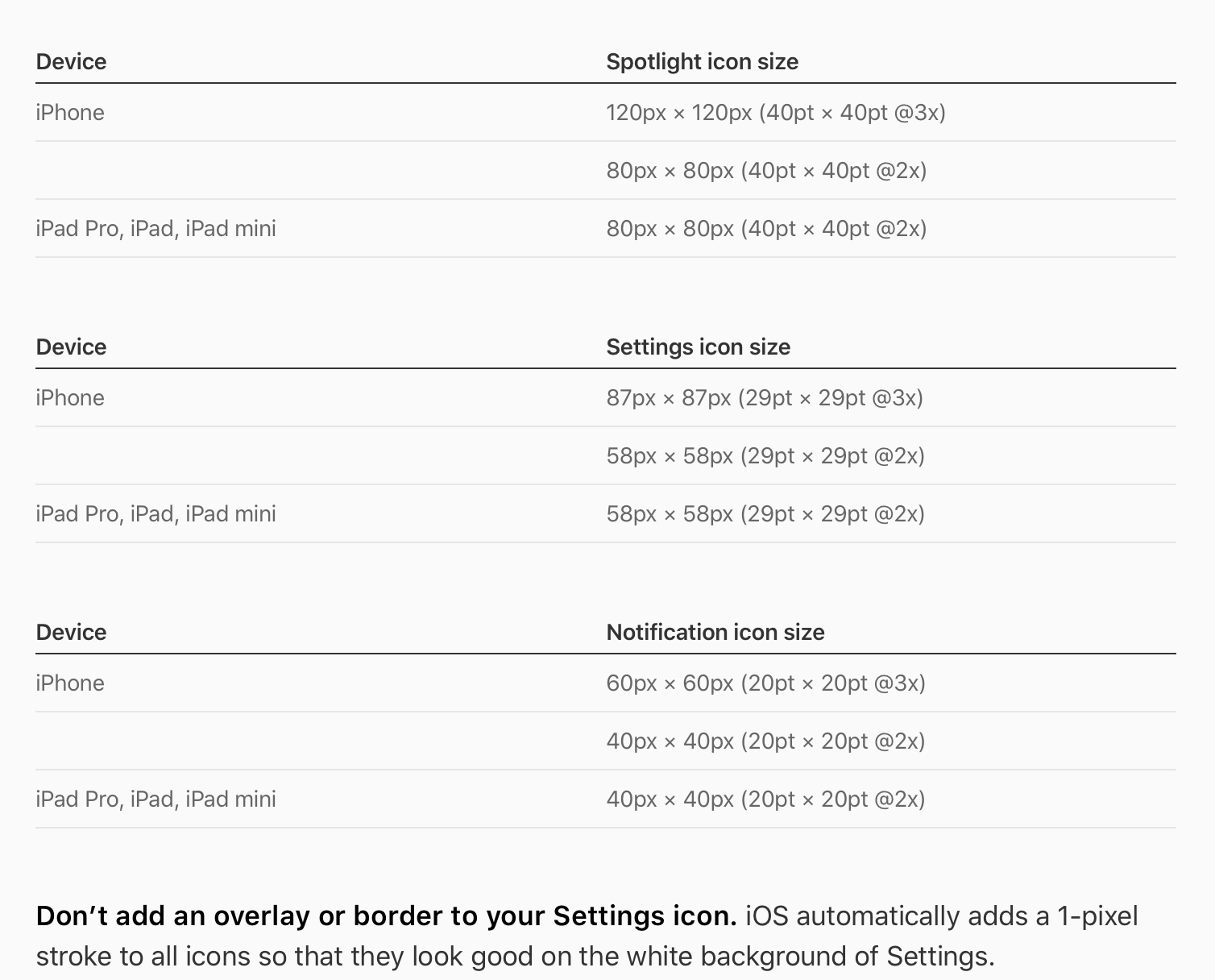Click the Spotlight icon size column header

tap(702, 62)
